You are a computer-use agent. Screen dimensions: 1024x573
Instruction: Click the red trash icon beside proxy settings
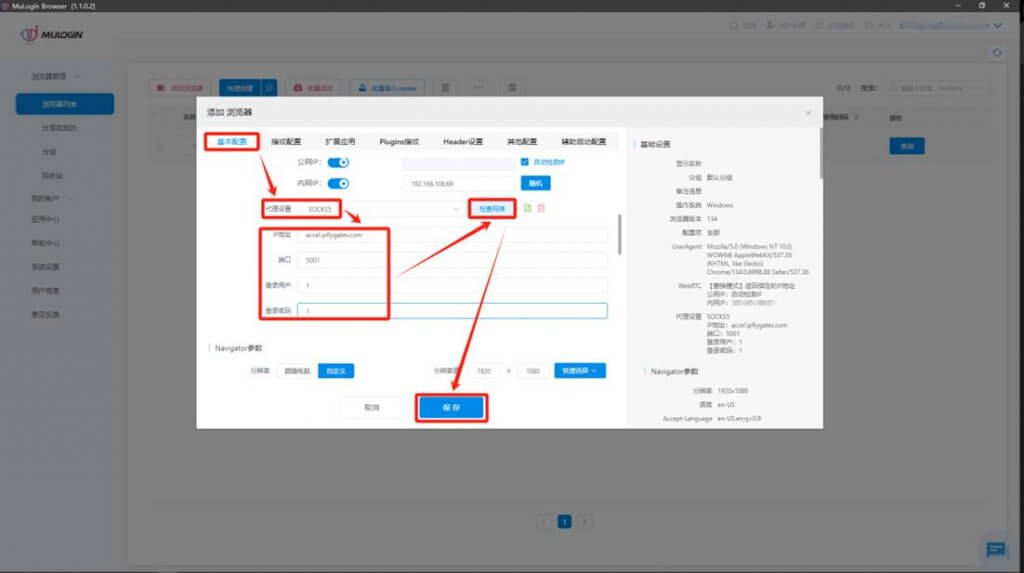point(541,208)
